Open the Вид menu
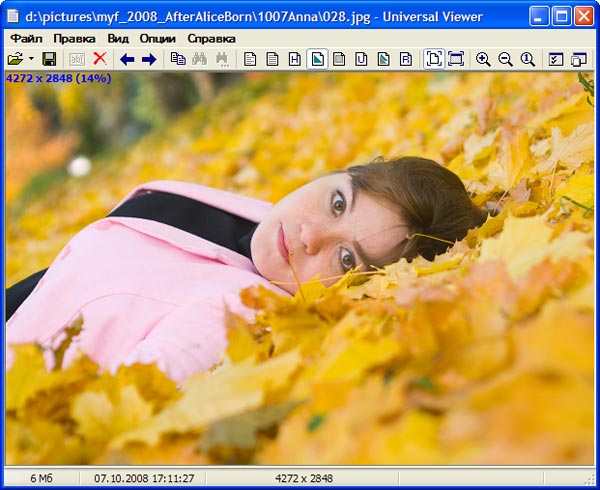Image resolution: width=600 pixels, height=490 pixels. coord(118,38)
